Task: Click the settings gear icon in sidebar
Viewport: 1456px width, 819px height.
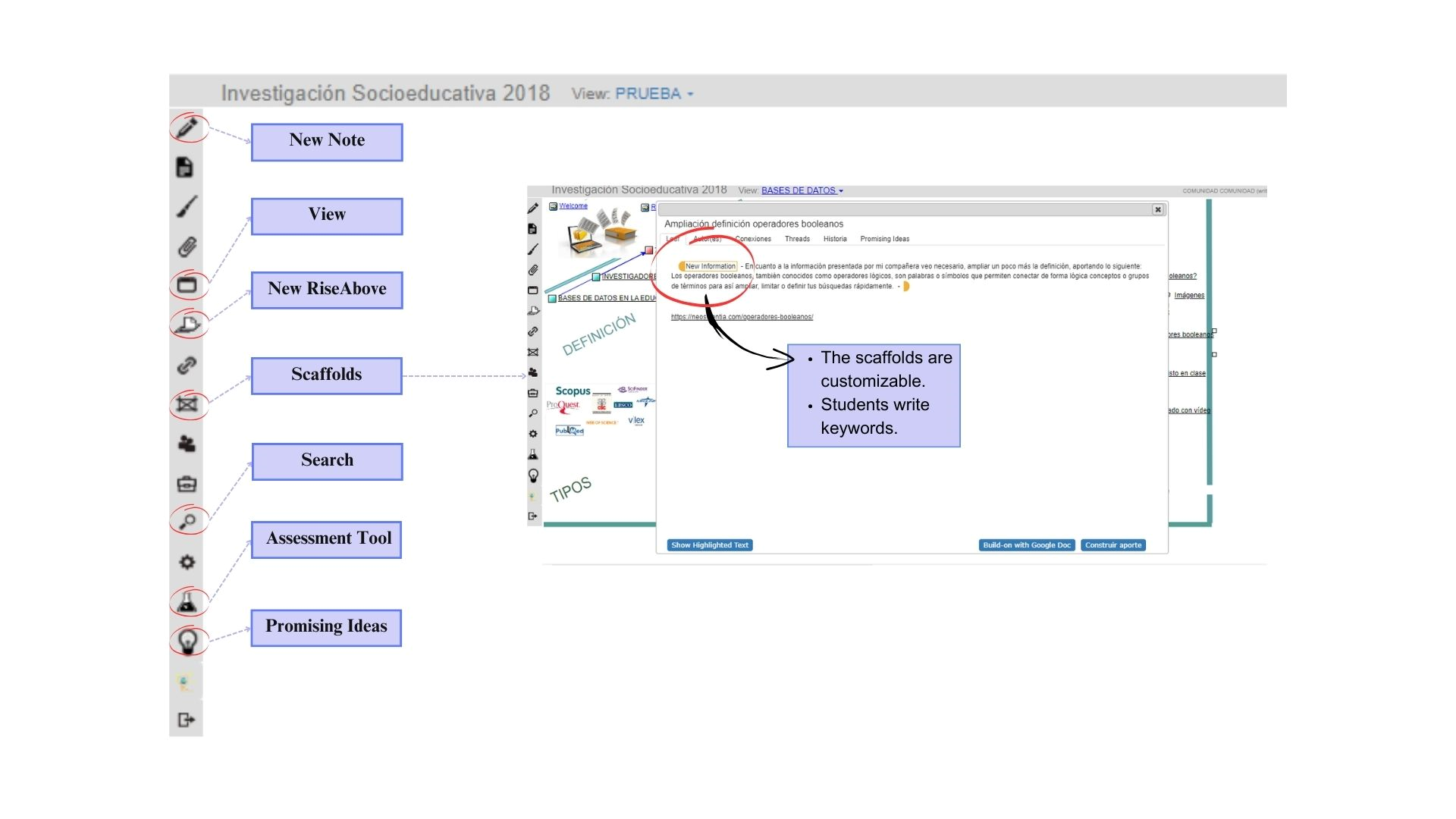Action: click(187, 562)
